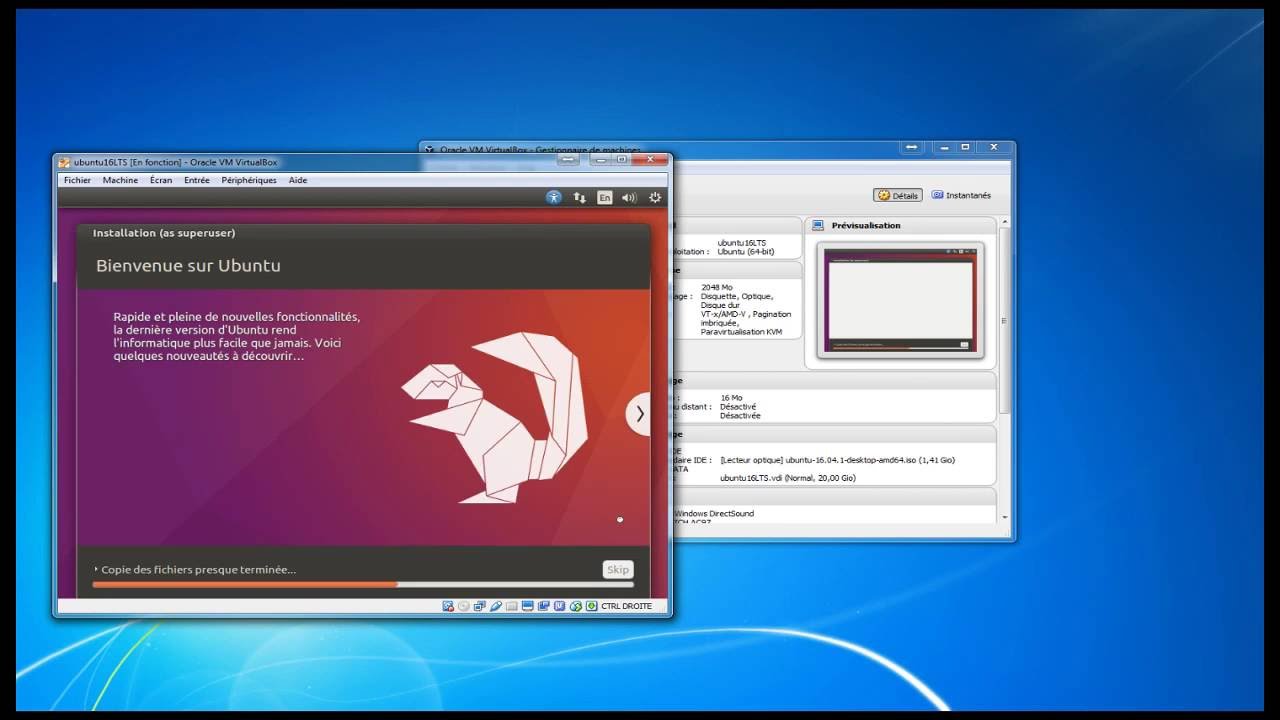Click the Ubuntu accessibility icon in top panel

tap(554, 198)
